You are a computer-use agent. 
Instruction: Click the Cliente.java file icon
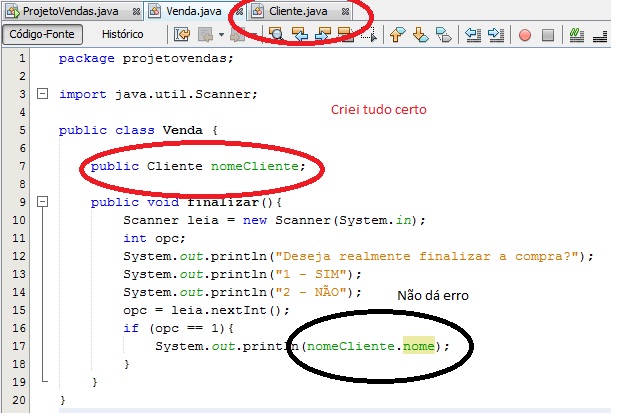pyautogui.click(x=257, y=11)
